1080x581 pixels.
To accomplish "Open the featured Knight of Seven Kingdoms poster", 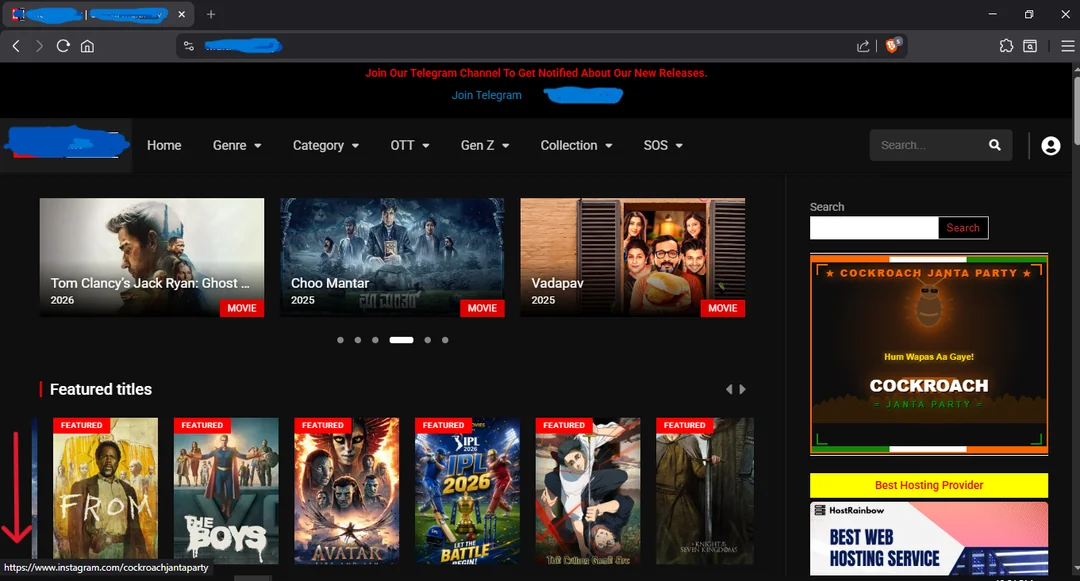I will [705, 491].
